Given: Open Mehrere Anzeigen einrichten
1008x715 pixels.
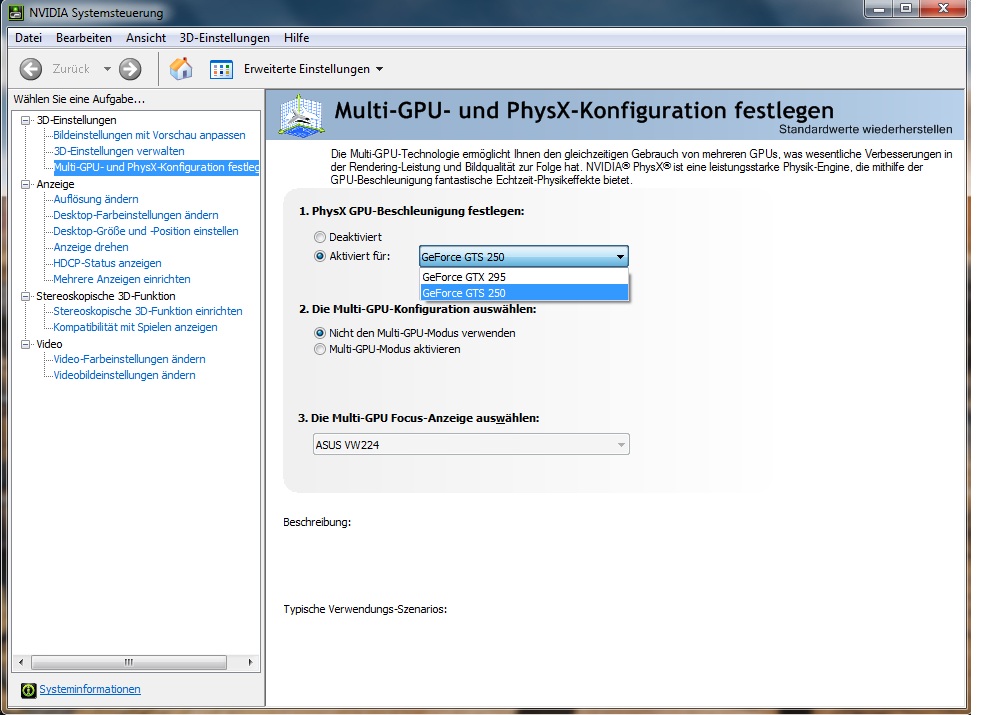Looking at the screenshot, I should 122,280.
